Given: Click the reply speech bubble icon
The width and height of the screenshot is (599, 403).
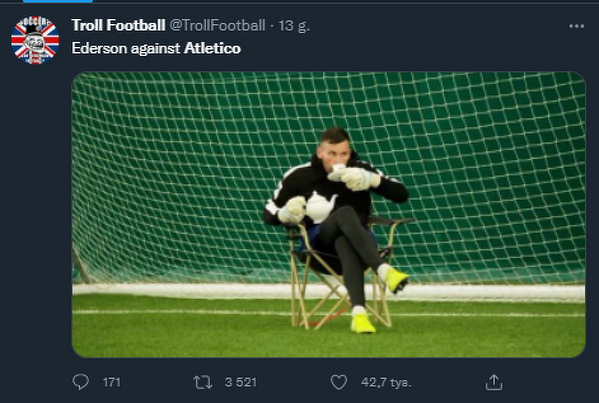Looking at the screenshot, I should coord(81,382).
